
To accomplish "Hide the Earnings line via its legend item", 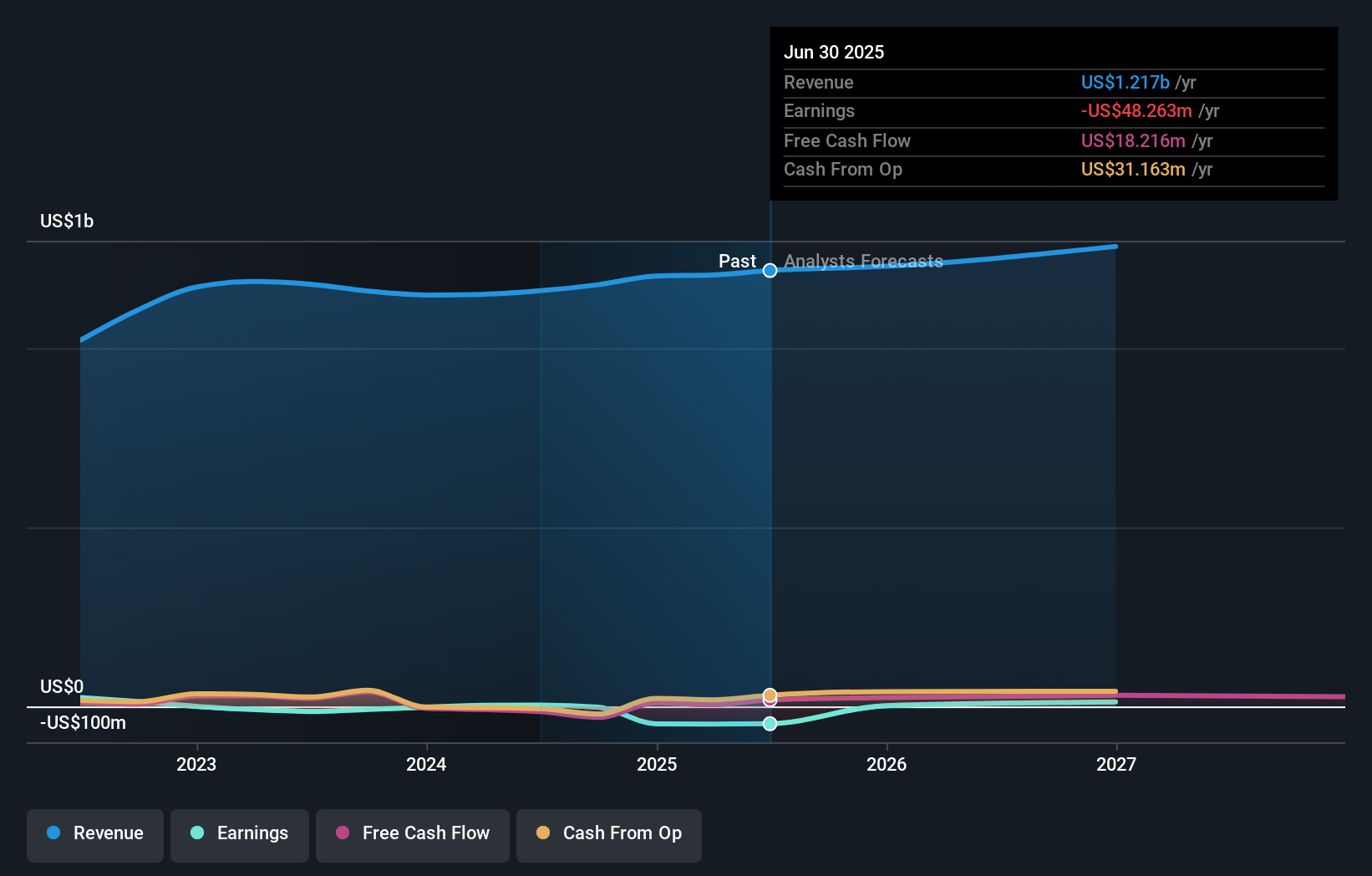I will point(240,834).
